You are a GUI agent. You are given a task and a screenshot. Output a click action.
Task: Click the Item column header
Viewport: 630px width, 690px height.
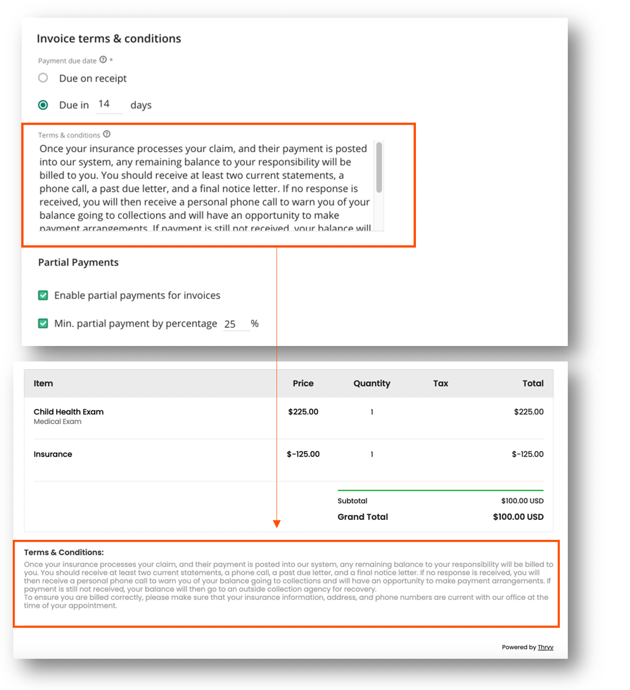(x=43, y=383)
